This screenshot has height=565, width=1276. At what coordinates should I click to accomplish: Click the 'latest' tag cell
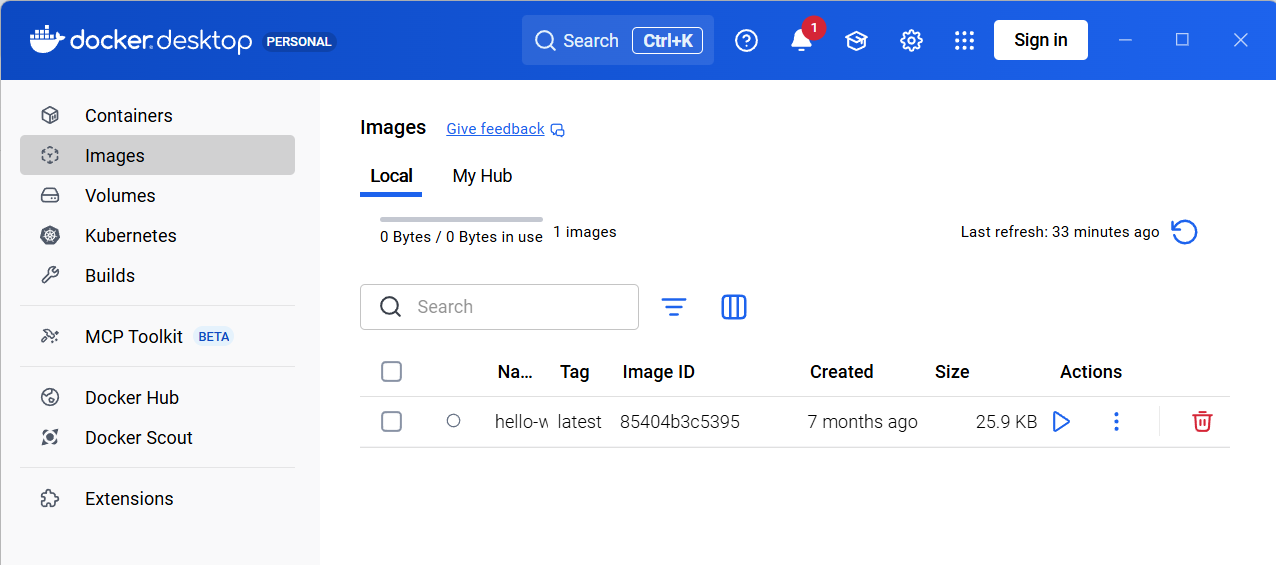click(580, 422)
